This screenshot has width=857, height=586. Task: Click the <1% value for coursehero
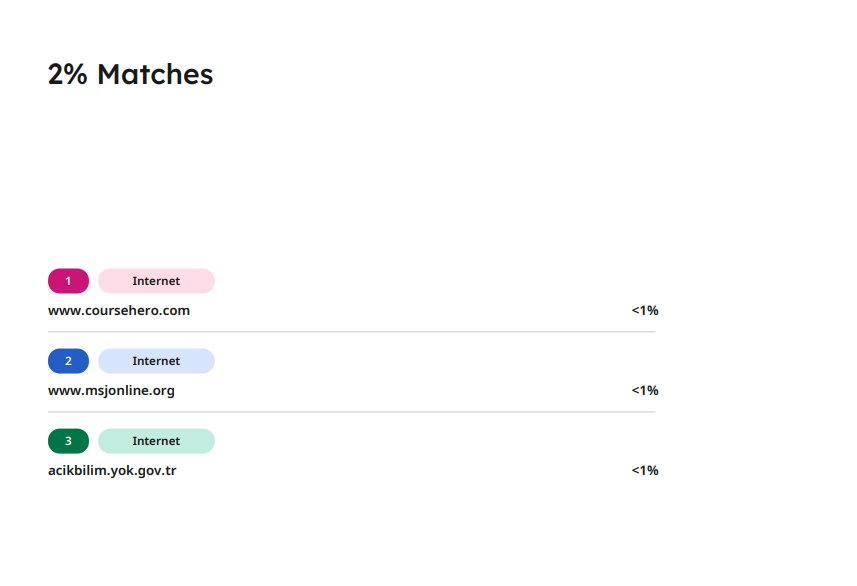pos(645,311)
